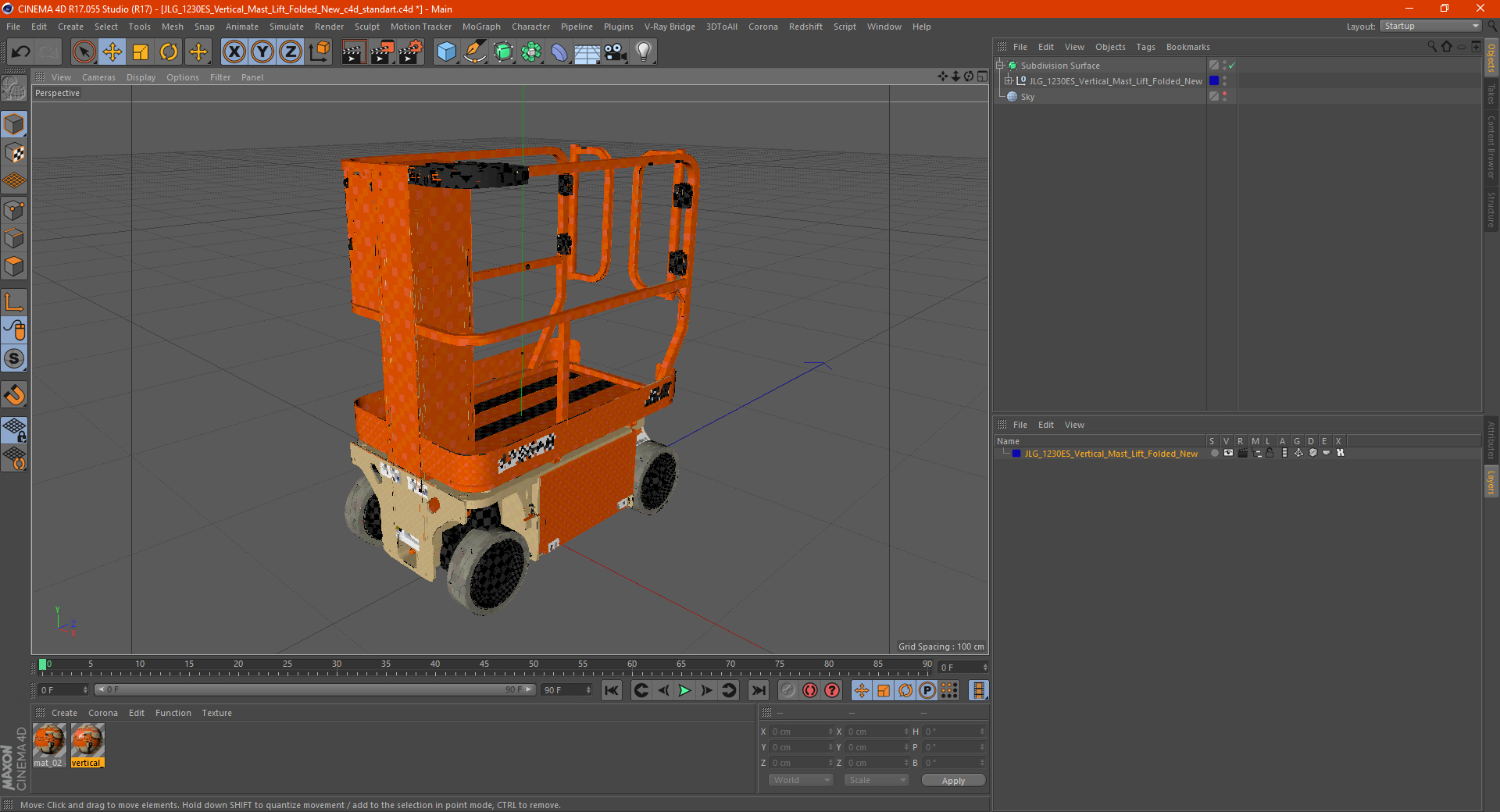
Task: Adjust the end frame 90 F stepper
Action: [588, 690]
